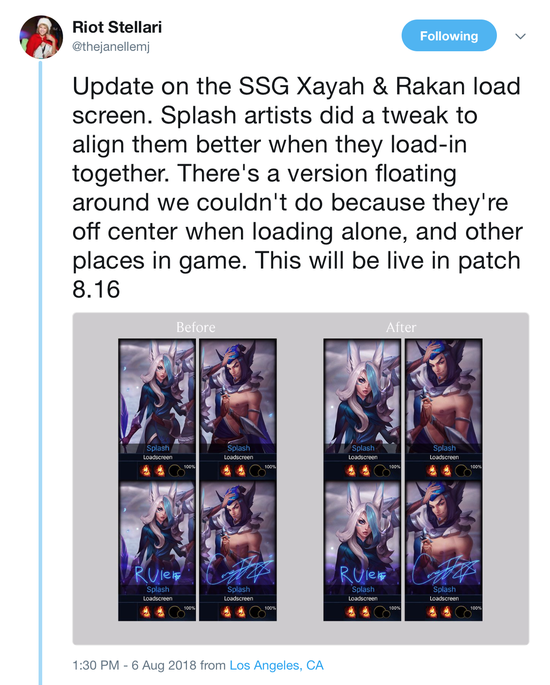Viewport: 550px width, 685px height.
Task: Click summoner spell icons under After top-right Rakan
Action: coord(439,471)
